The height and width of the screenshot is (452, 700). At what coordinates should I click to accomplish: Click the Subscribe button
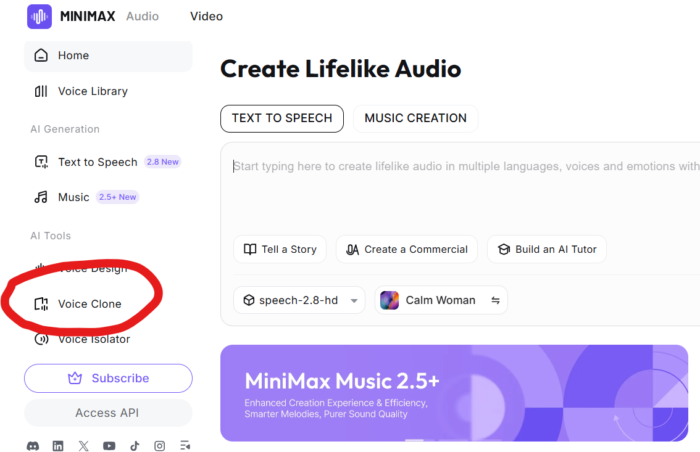click(x=108, y=378)
